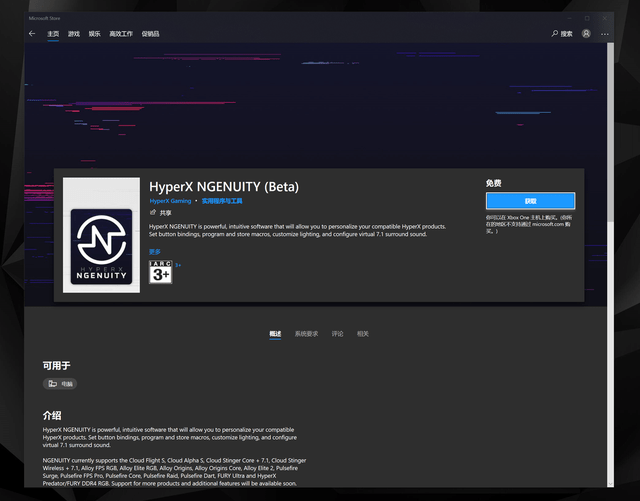Click the IARC 3+ rating badge
The image size is (640, 501).
click(160, 272)
